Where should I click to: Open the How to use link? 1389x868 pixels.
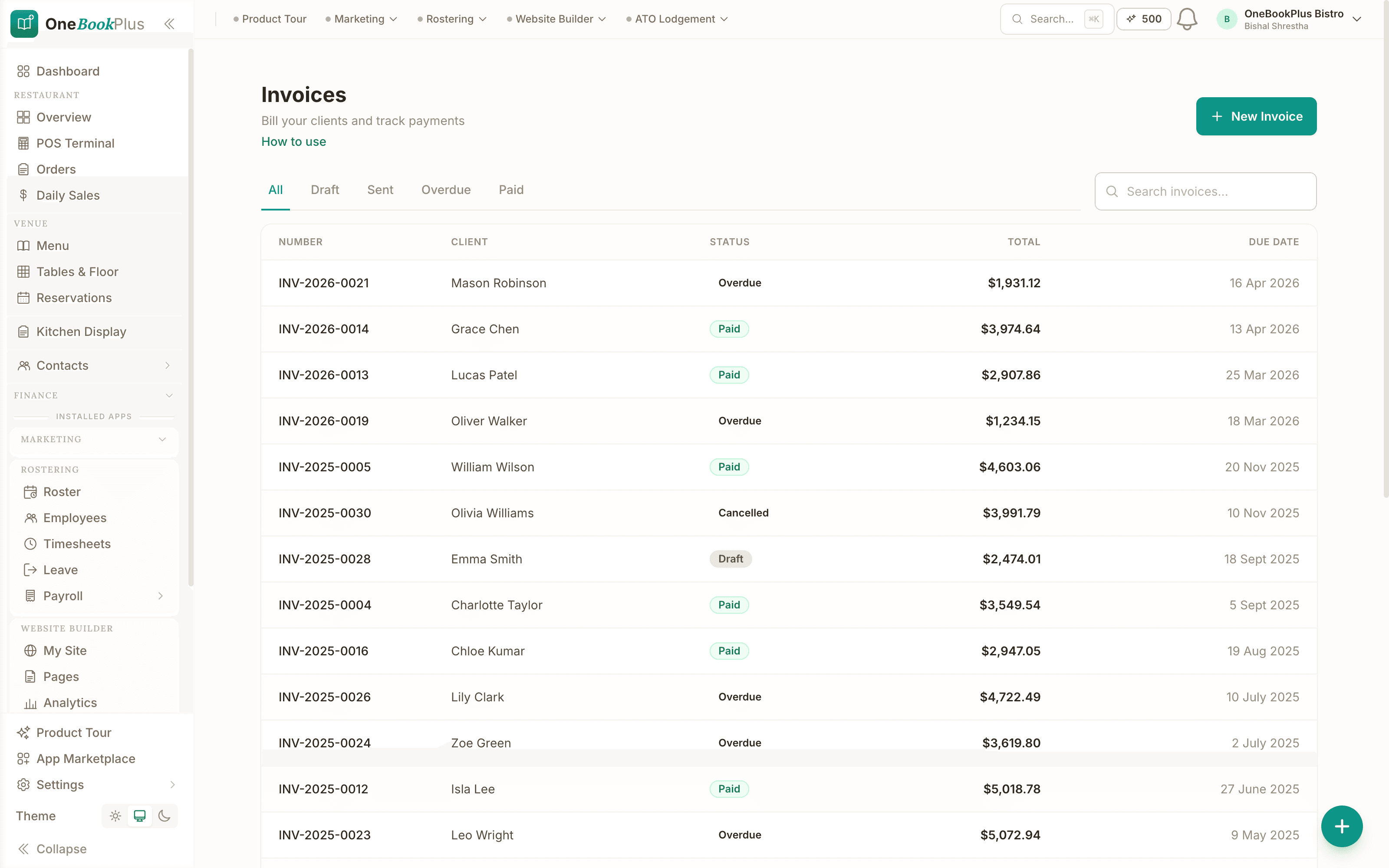click(293, 142)
